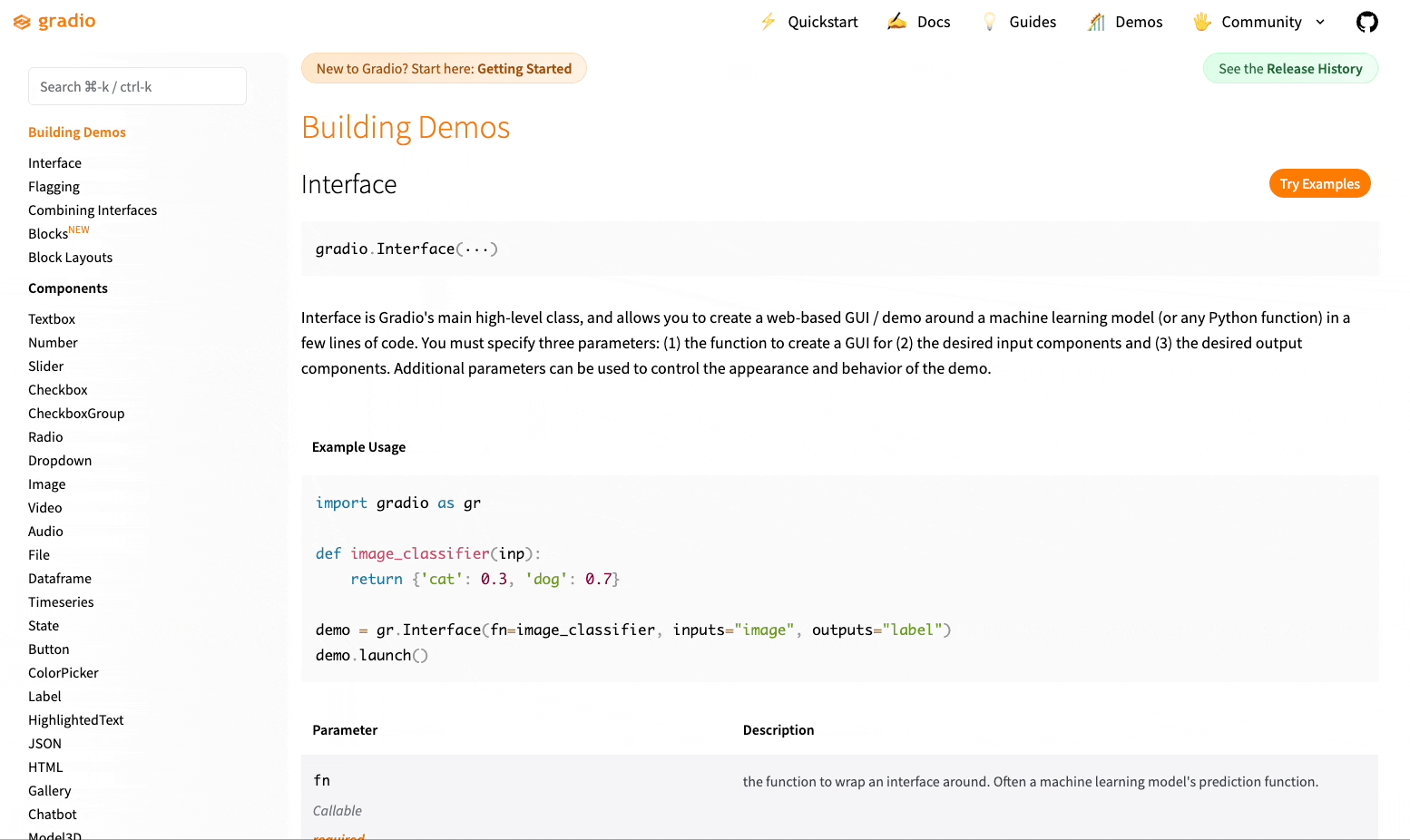Open HTML component docs
Viewport: 1410px width, 840px height.
(45, 767)
